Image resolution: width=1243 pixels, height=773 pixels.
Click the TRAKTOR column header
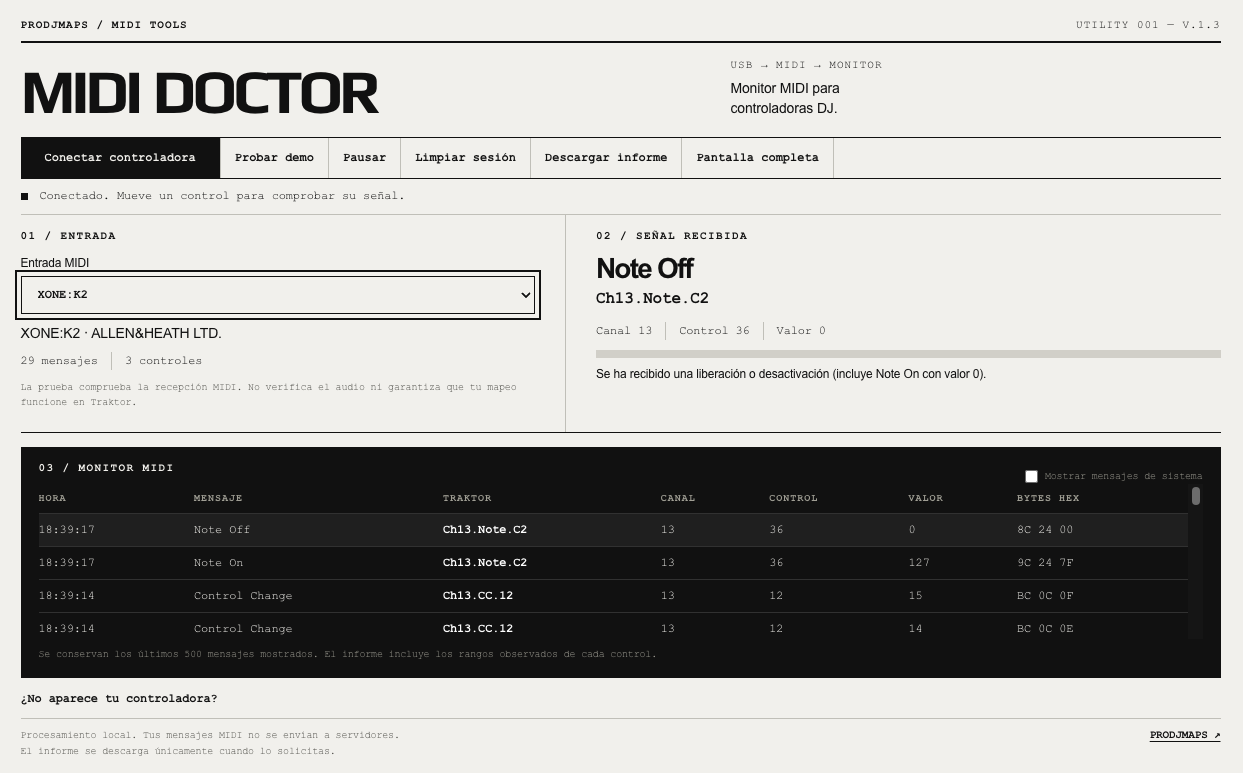[x=467, y=498]
